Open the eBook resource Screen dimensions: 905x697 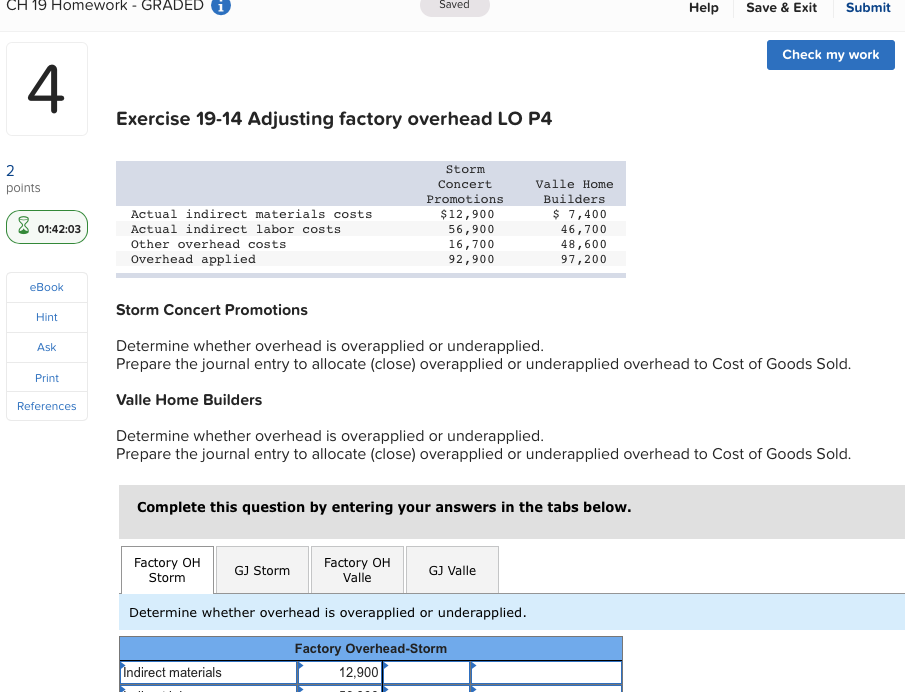coord(46,287)
